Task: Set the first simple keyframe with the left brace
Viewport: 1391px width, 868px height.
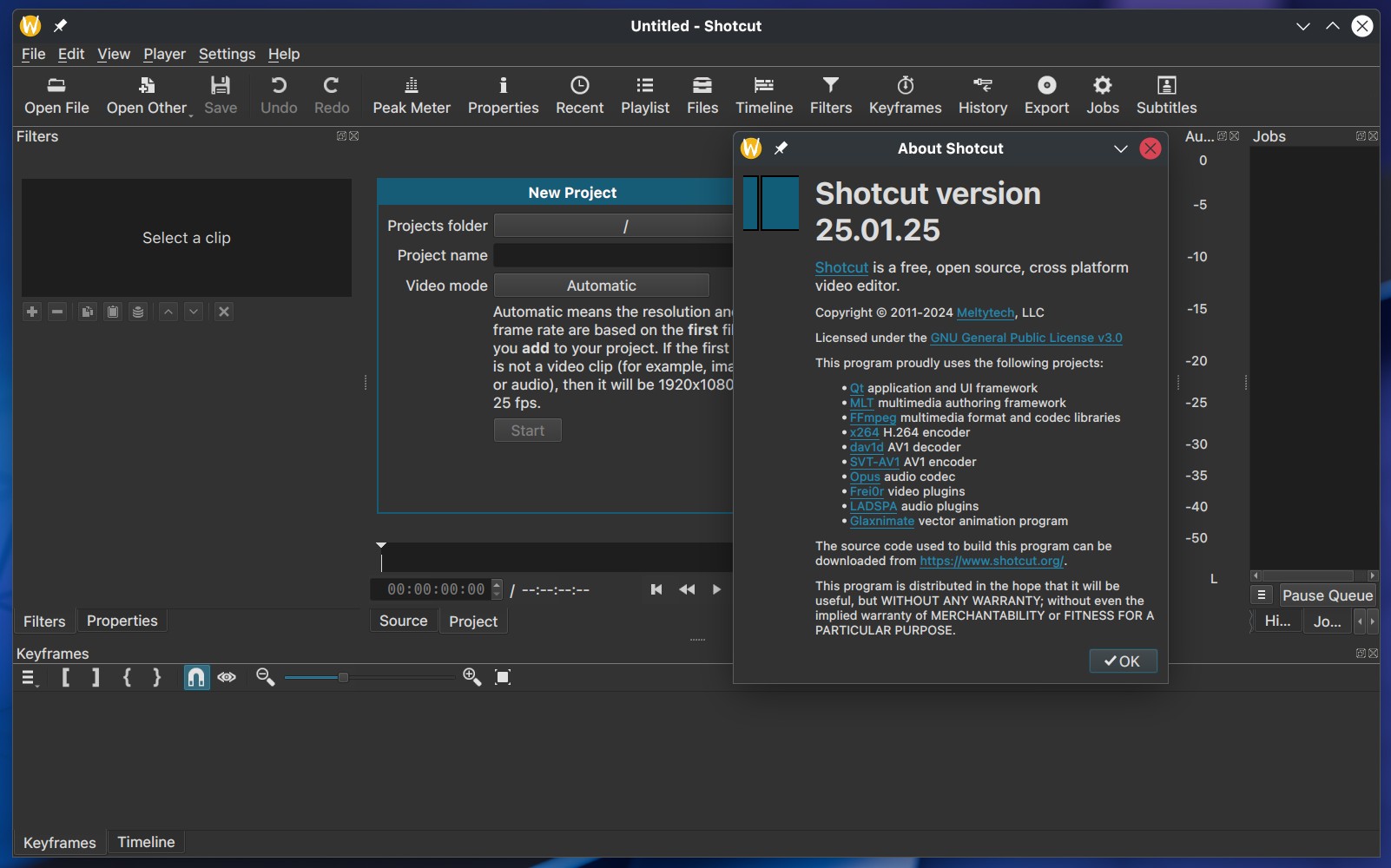Action: tap(127, 678)
